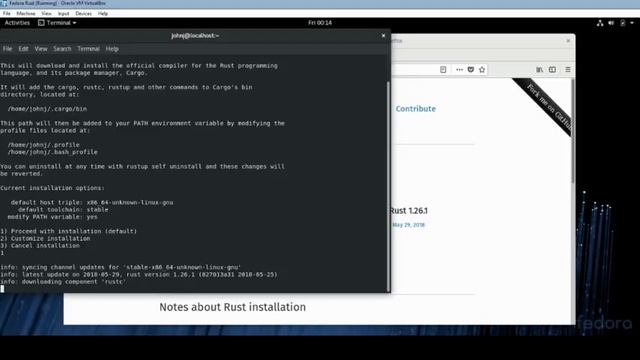Close the Firefox window
The image size is (640, 360).
point(568,41)
